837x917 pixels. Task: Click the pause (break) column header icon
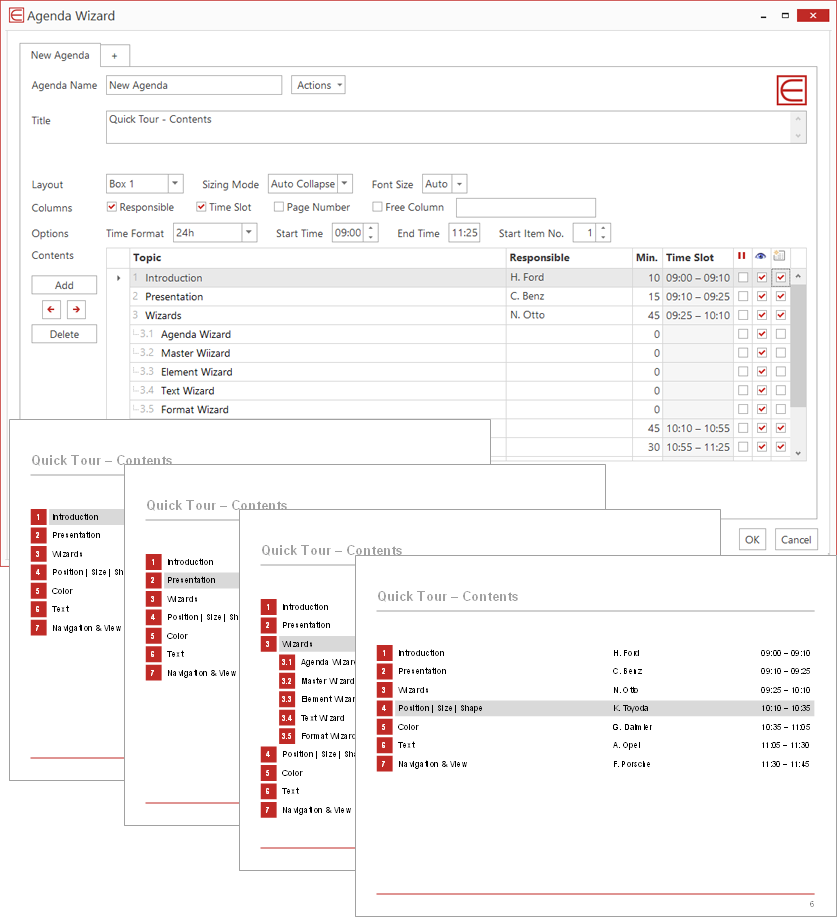pos(742,257)
